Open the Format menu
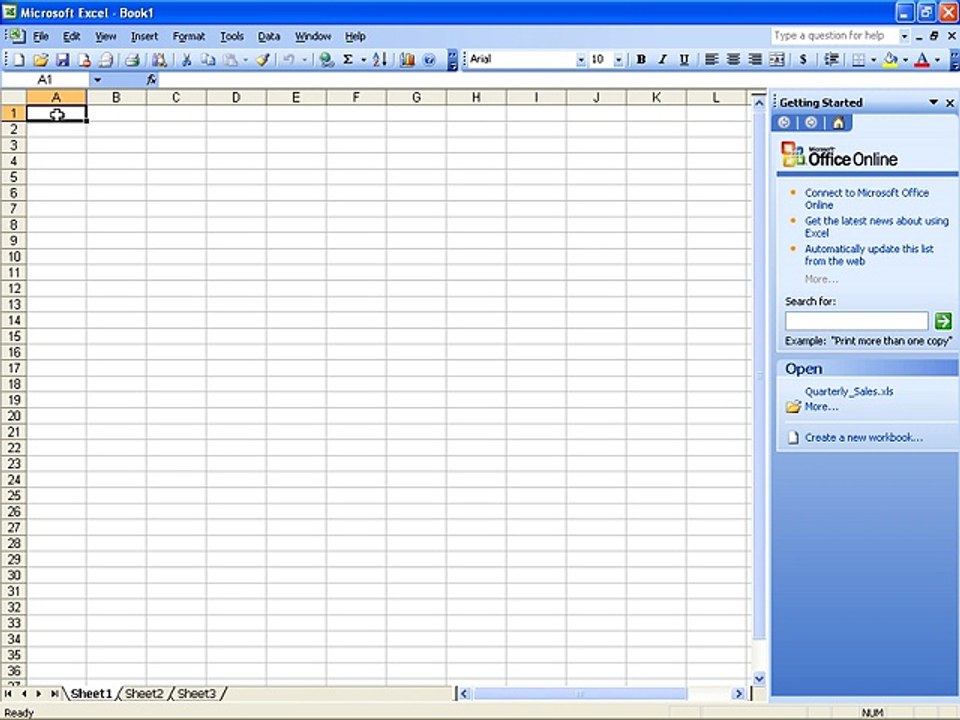The image size is (960, 720). tap(189, 37)
